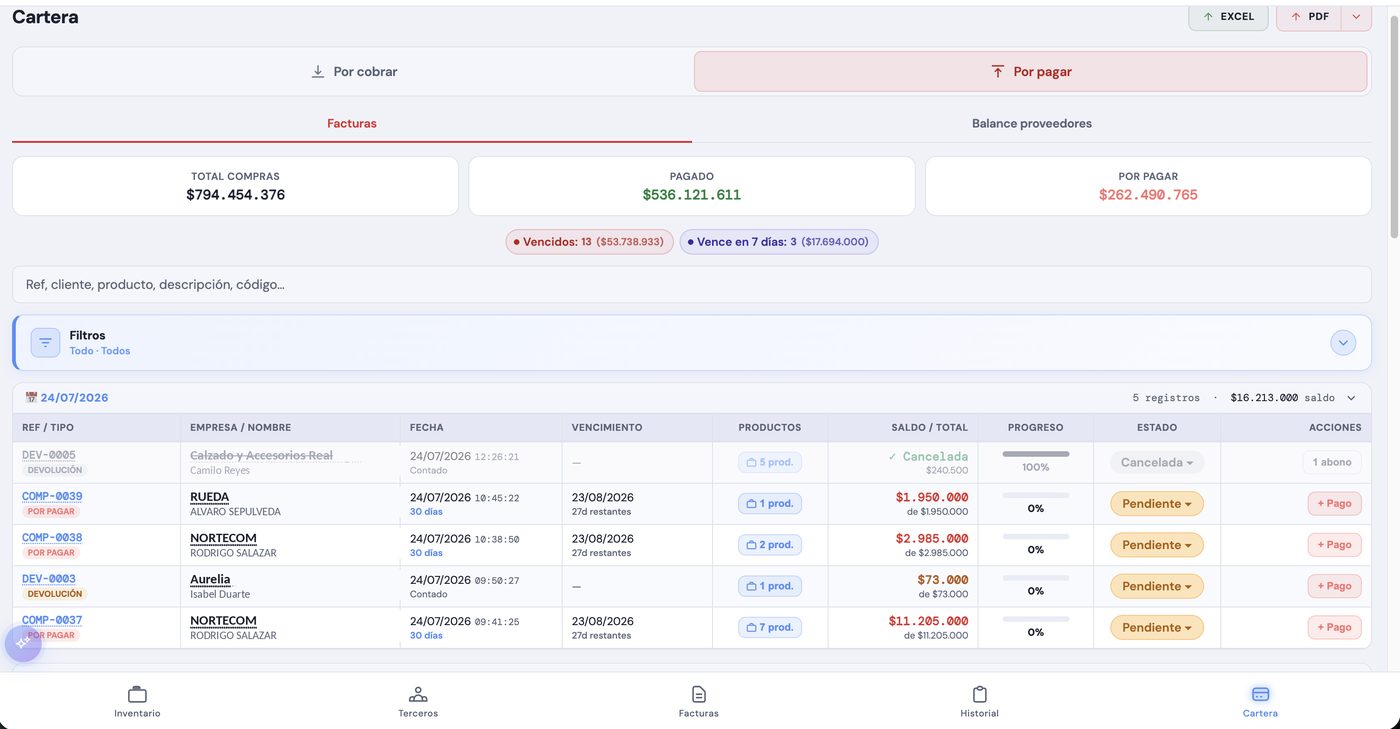
Task: Click the PAGADO summary card
Action: [692, 186]
